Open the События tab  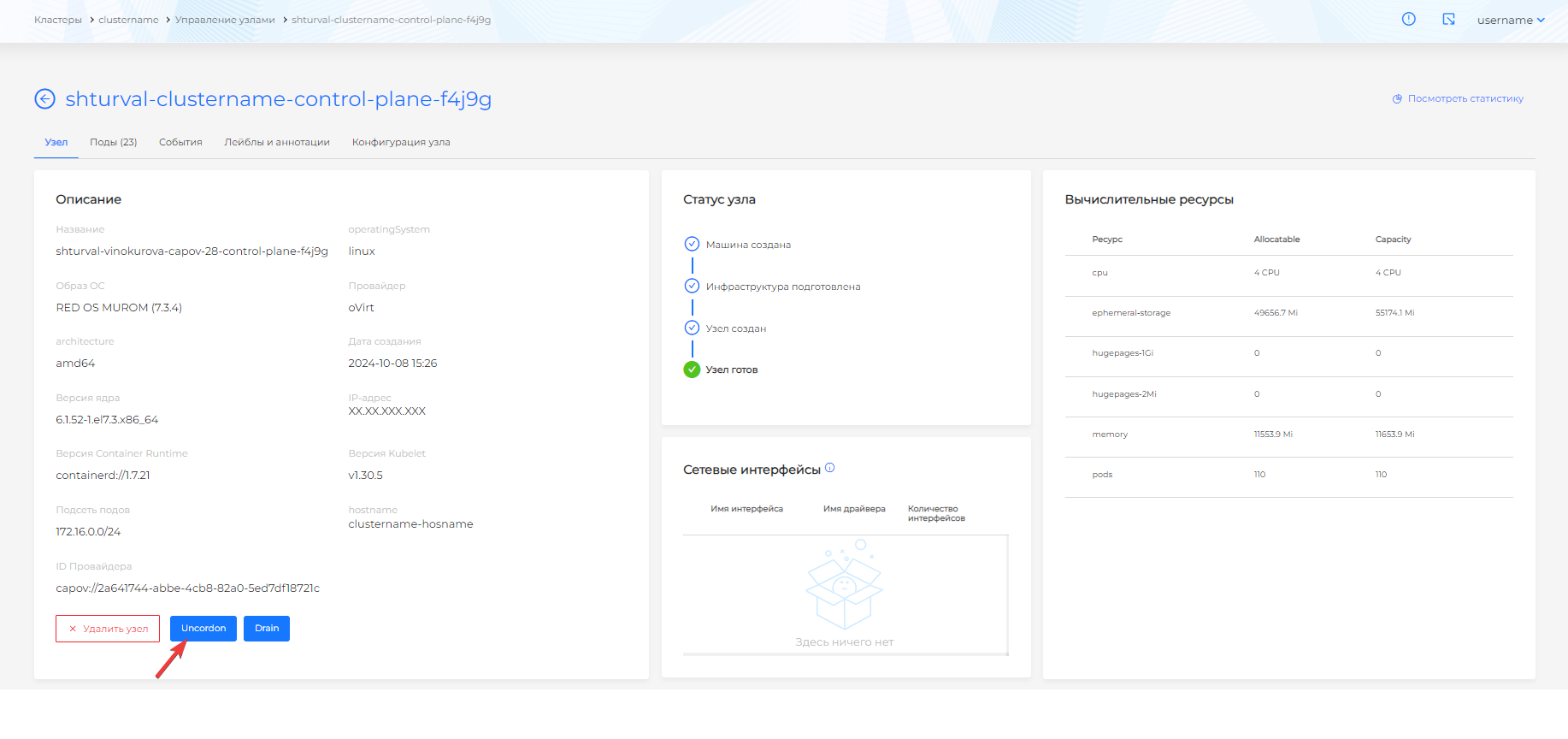(x=180, y=142)
